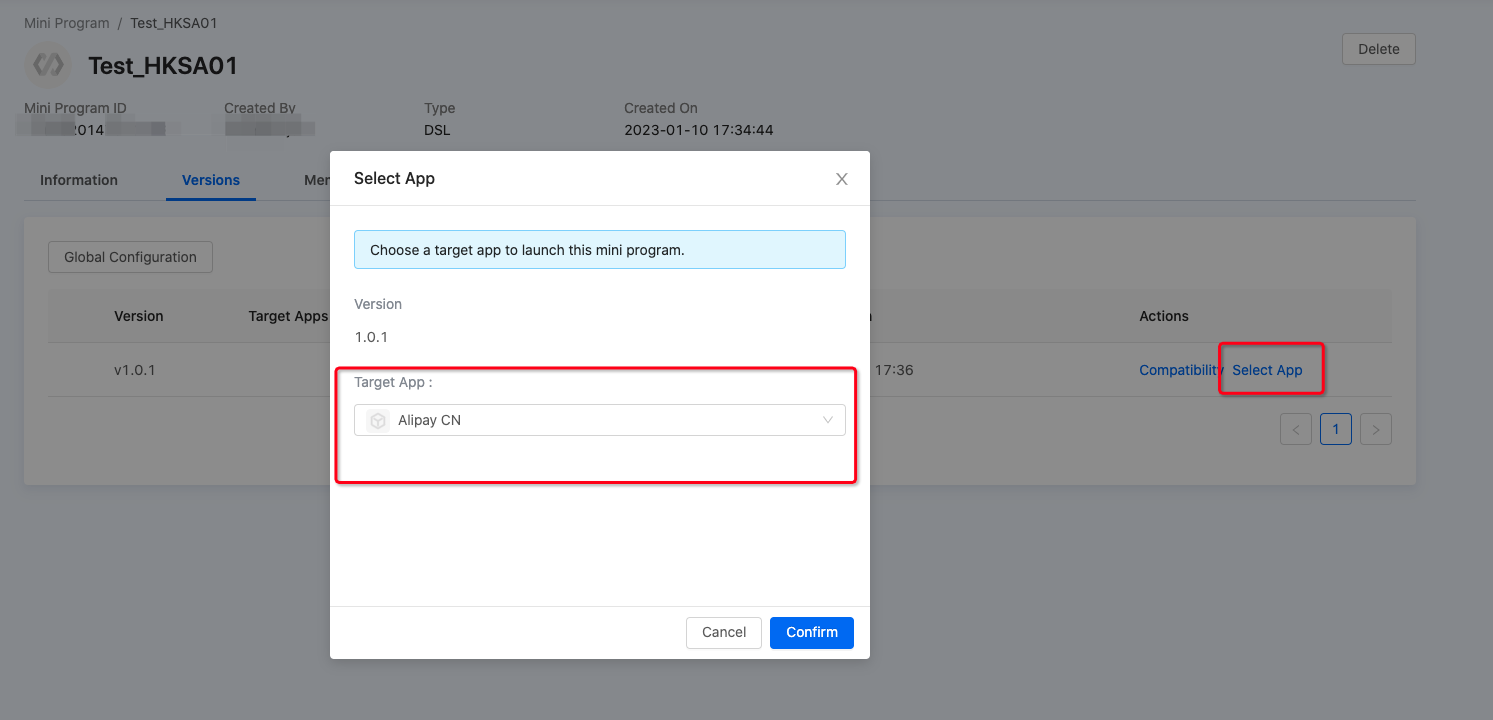This screenshot has height=720, width=1493.
Task: Expand the Target App dropdown chevron
Action: tap(827, 420)
